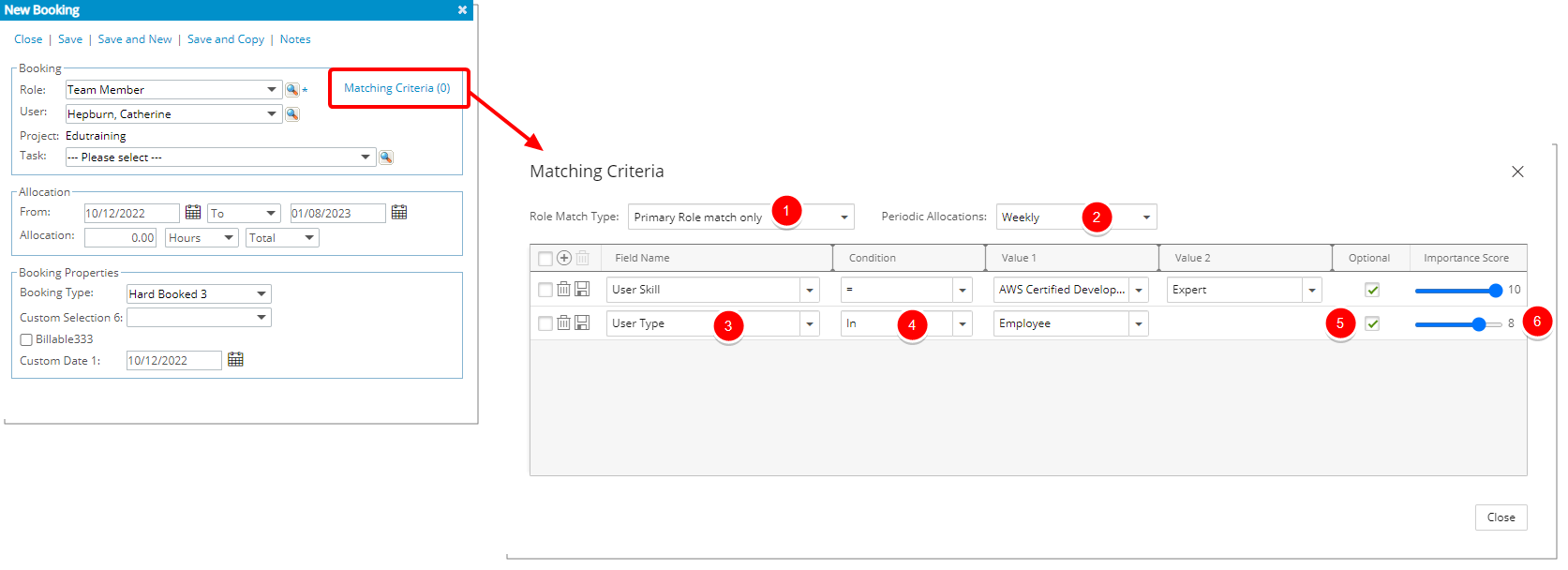The image size is (1568, 570).
Task: Toggle Optional checkbox for User Skill row
Action: click(1372, 291)
